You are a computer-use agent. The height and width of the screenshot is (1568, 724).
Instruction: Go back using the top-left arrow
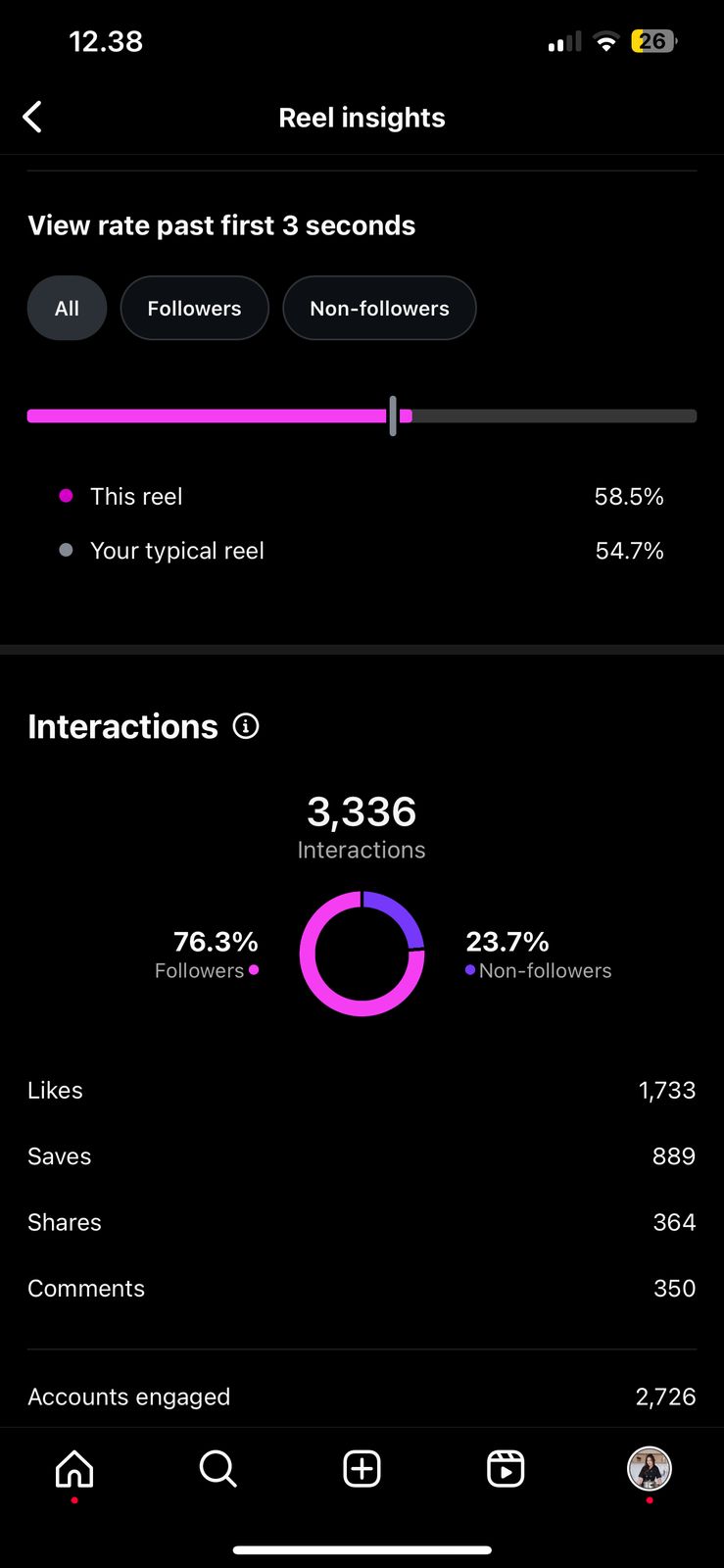pyautogui.click(x=32, y=118)
